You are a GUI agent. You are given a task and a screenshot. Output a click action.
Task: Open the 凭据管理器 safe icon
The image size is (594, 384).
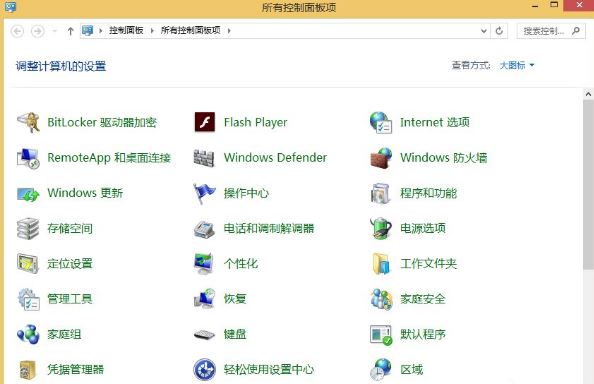pyautogui.click(x=28, y=370)
